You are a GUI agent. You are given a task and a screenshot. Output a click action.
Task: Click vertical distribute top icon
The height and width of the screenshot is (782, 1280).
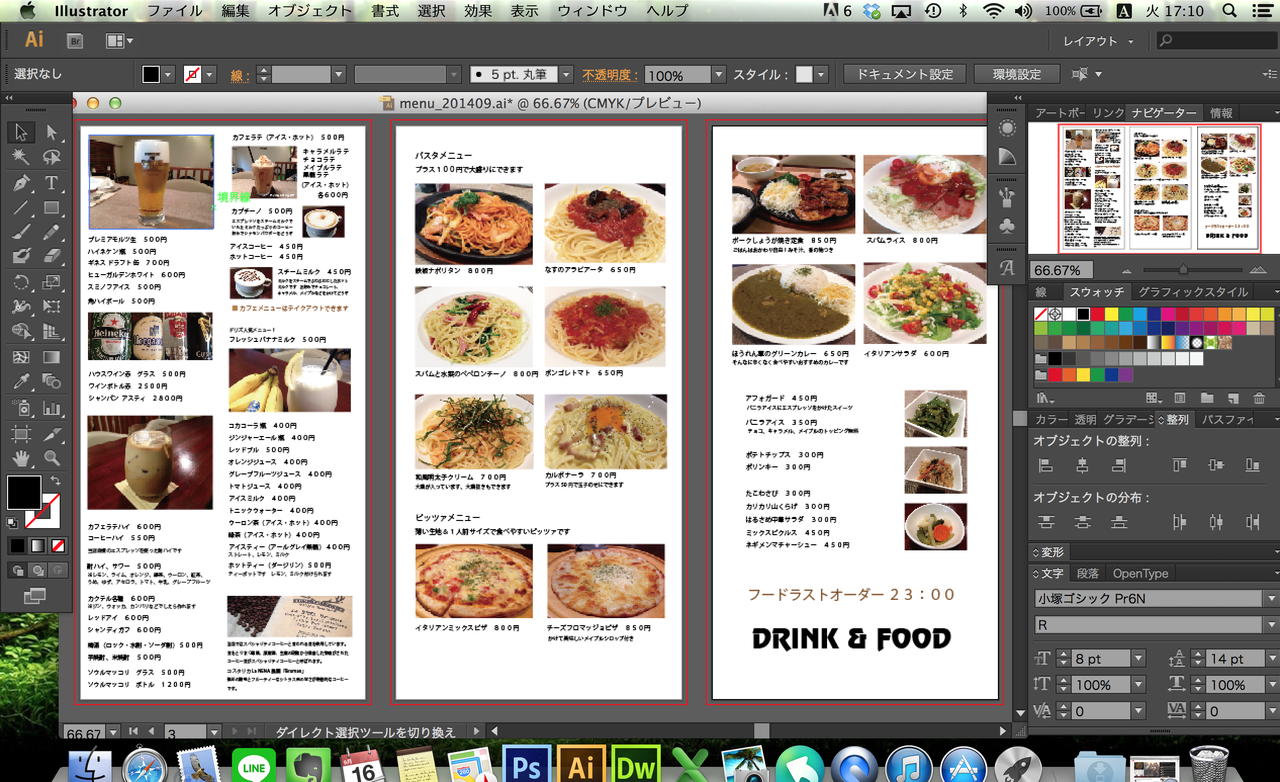pyautogui.click(x=1046, y=522)
